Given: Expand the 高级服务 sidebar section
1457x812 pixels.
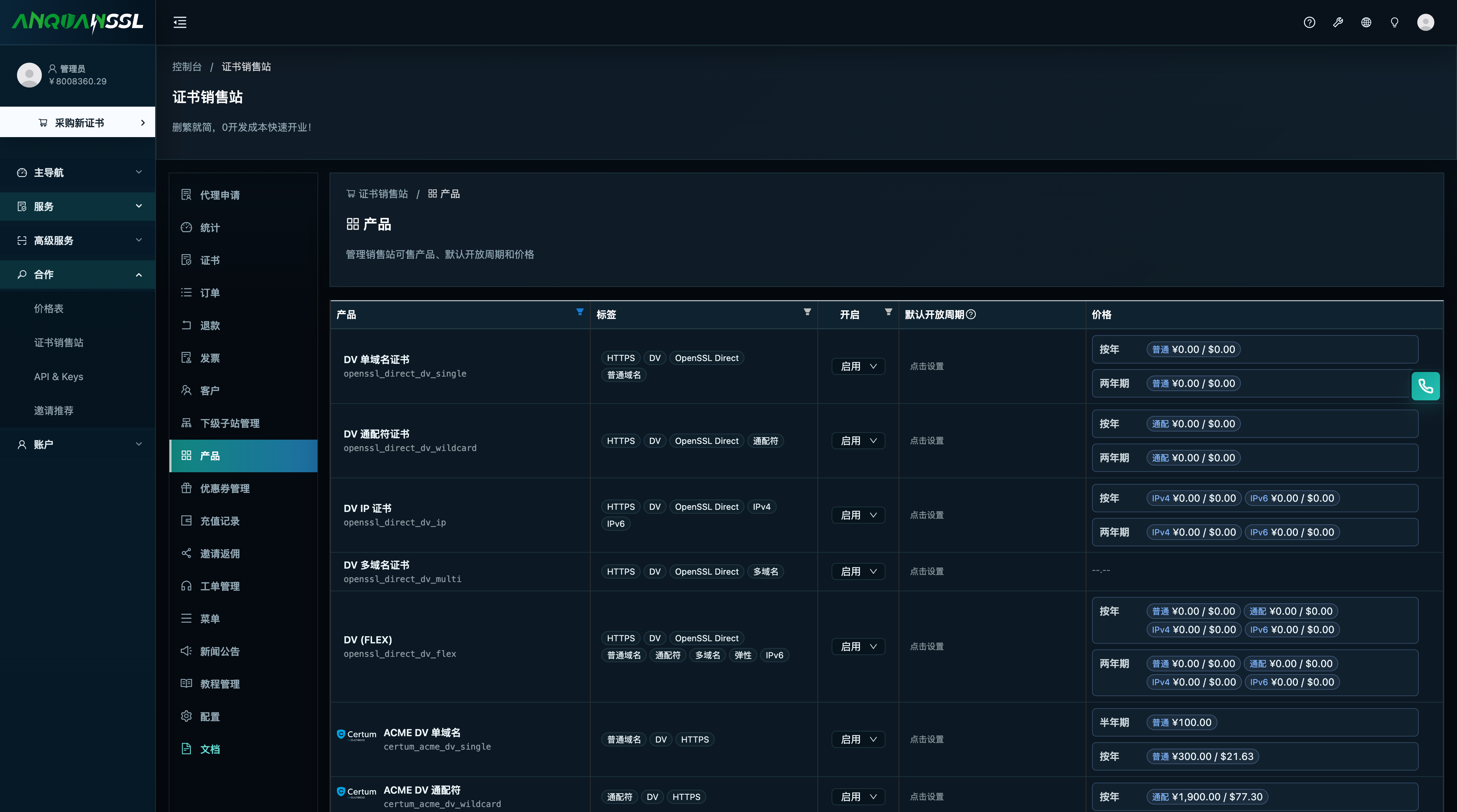Looking at the screenshot, I should tap(78, 240).
